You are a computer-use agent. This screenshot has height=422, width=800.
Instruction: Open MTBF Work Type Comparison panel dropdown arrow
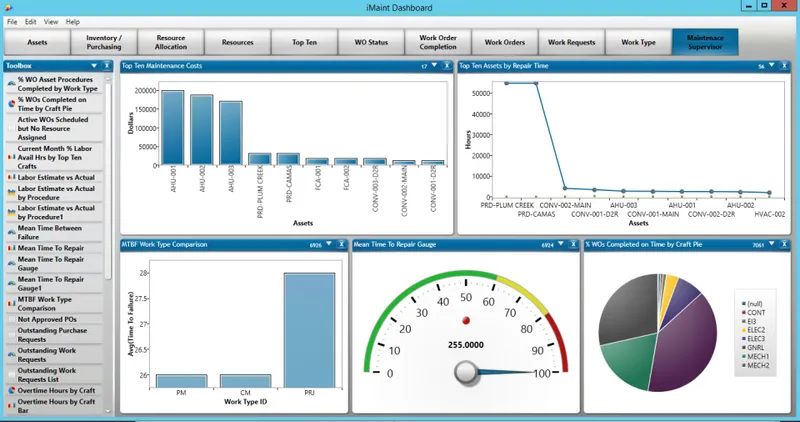(x=329, y=244)
